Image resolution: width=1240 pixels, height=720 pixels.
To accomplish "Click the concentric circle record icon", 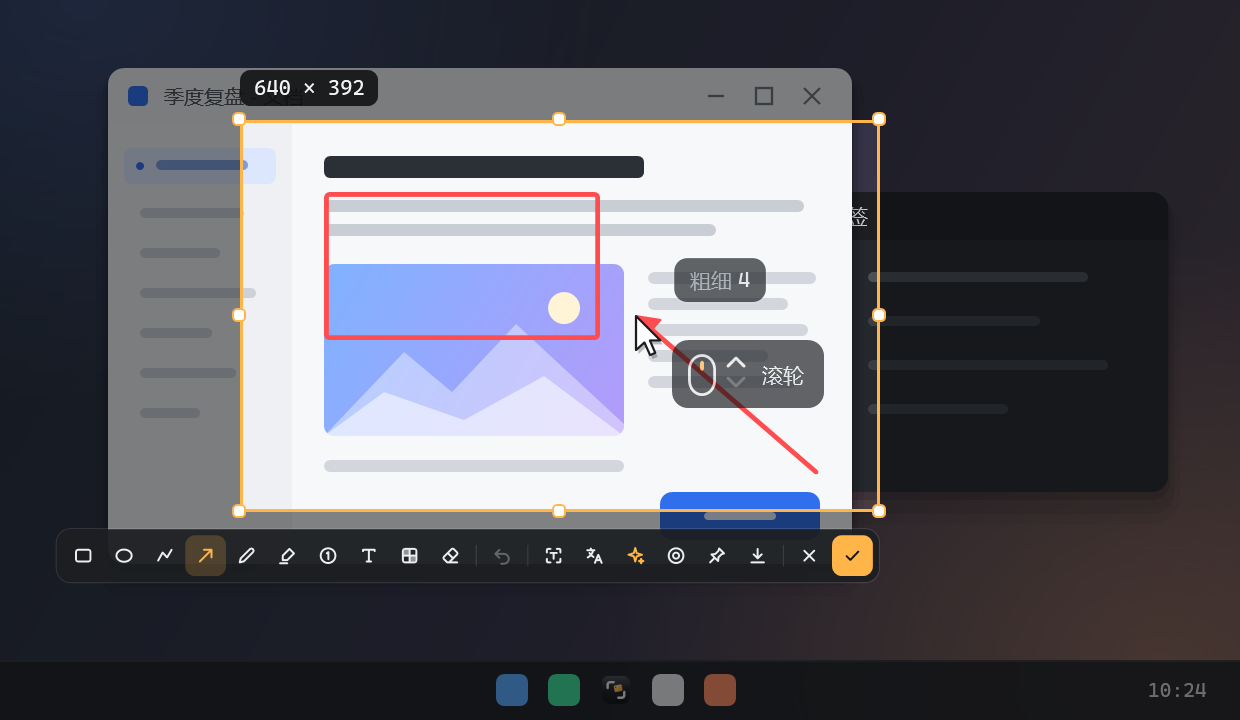I will point(676,556).
